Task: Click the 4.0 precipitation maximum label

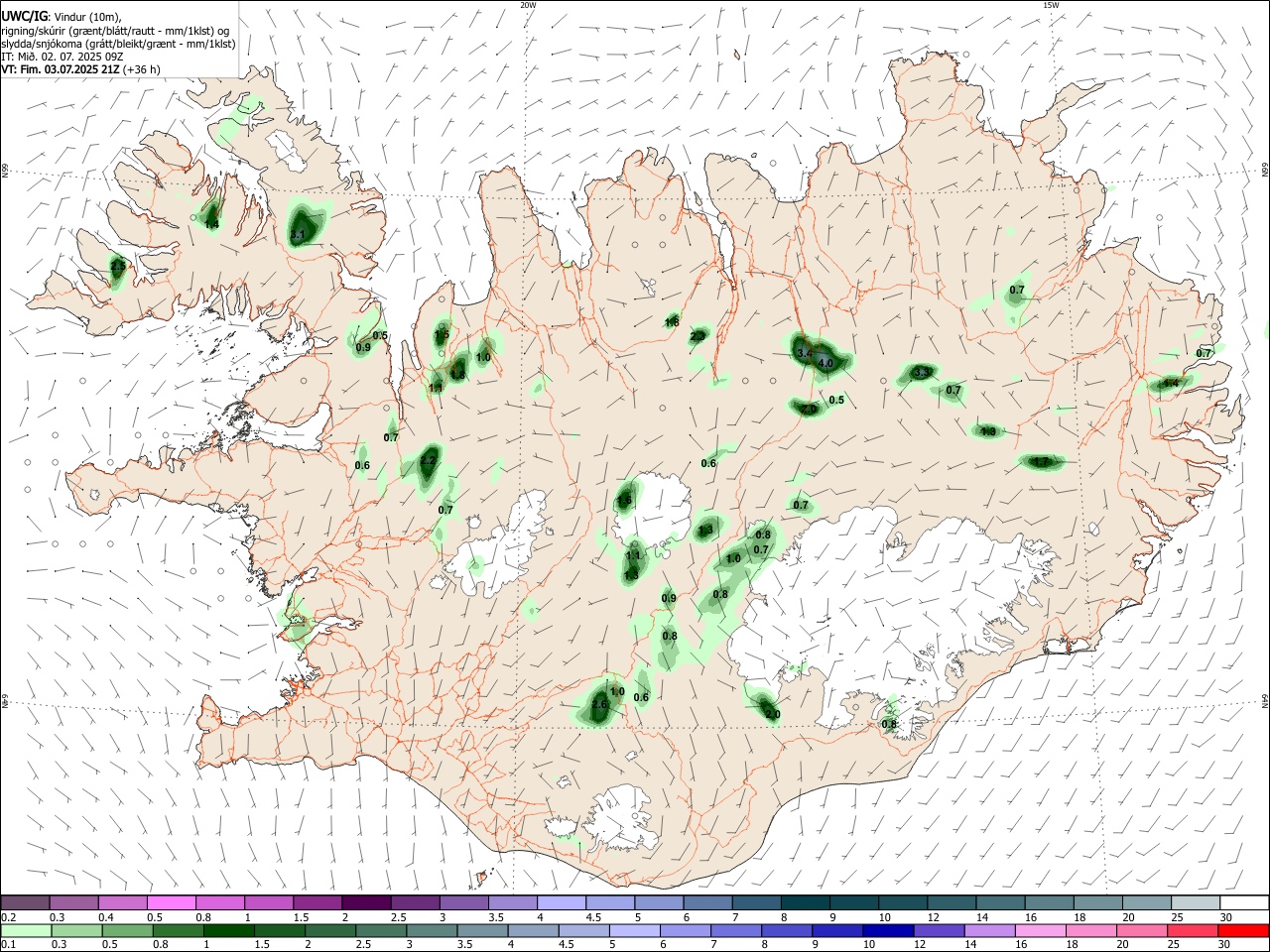Action: 825,364
